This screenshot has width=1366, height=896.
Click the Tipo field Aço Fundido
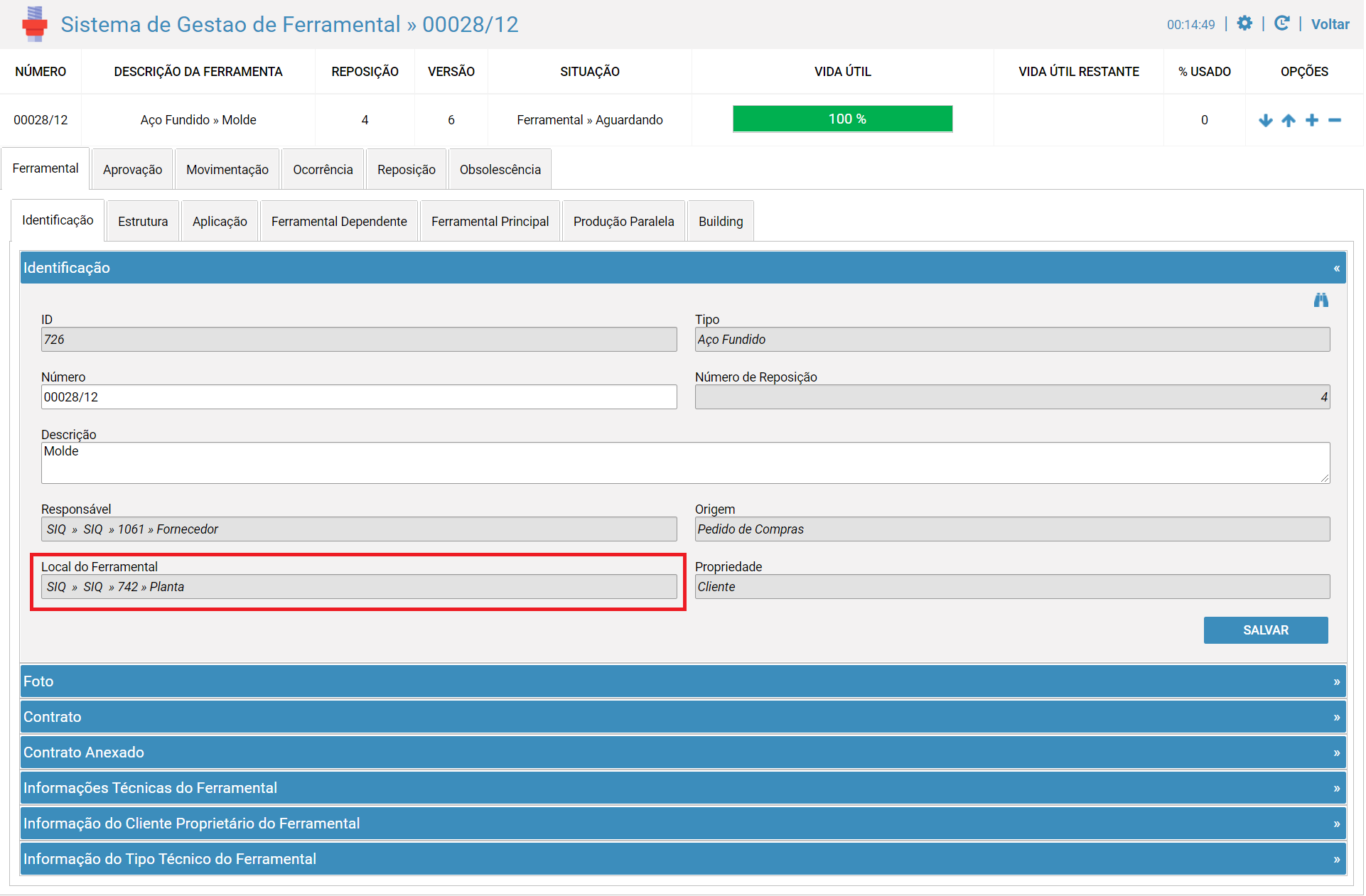click(1013, 340)
